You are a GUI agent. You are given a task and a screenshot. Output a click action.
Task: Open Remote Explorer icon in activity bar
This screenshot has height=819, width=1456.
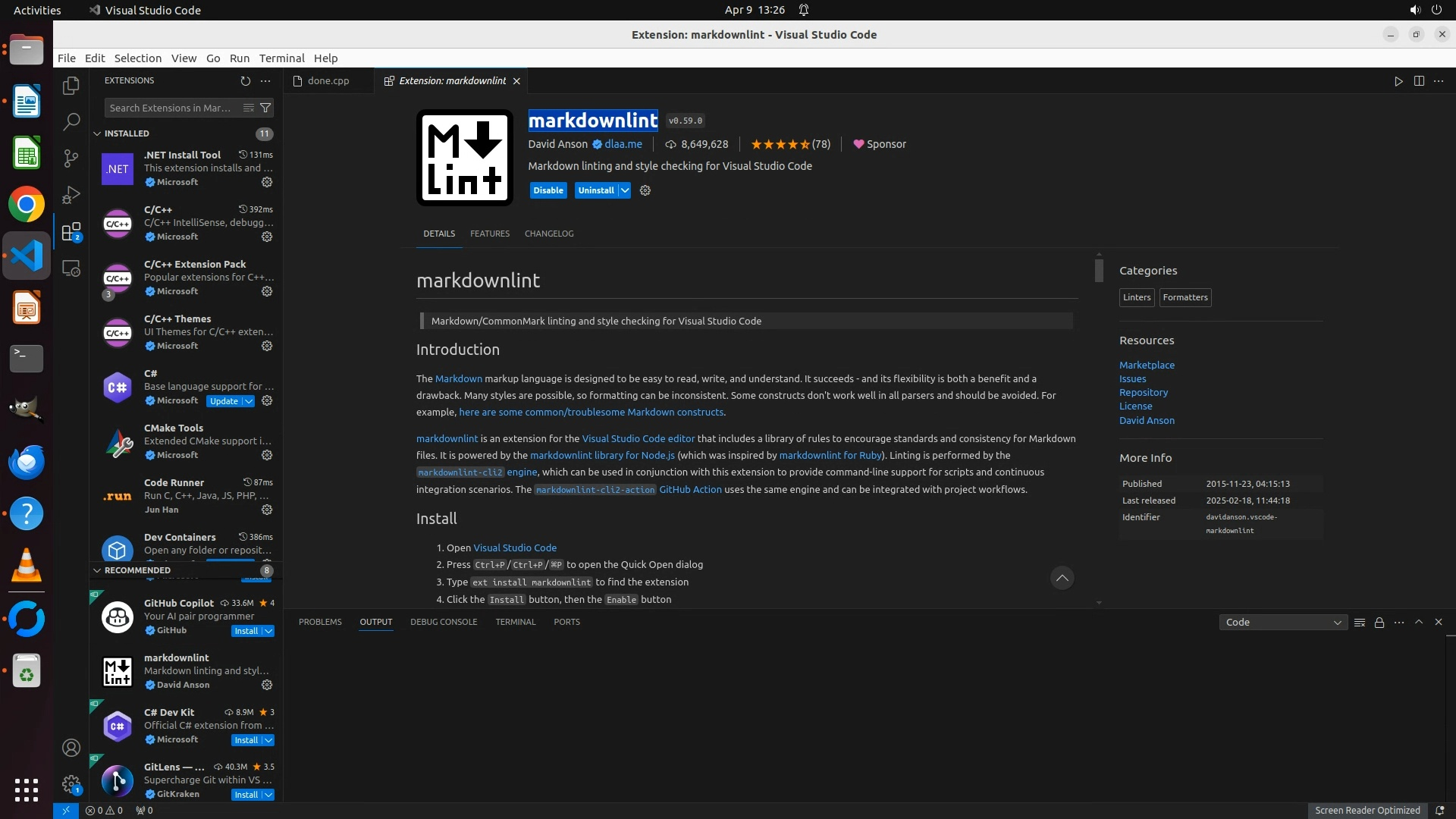point(71,268)
